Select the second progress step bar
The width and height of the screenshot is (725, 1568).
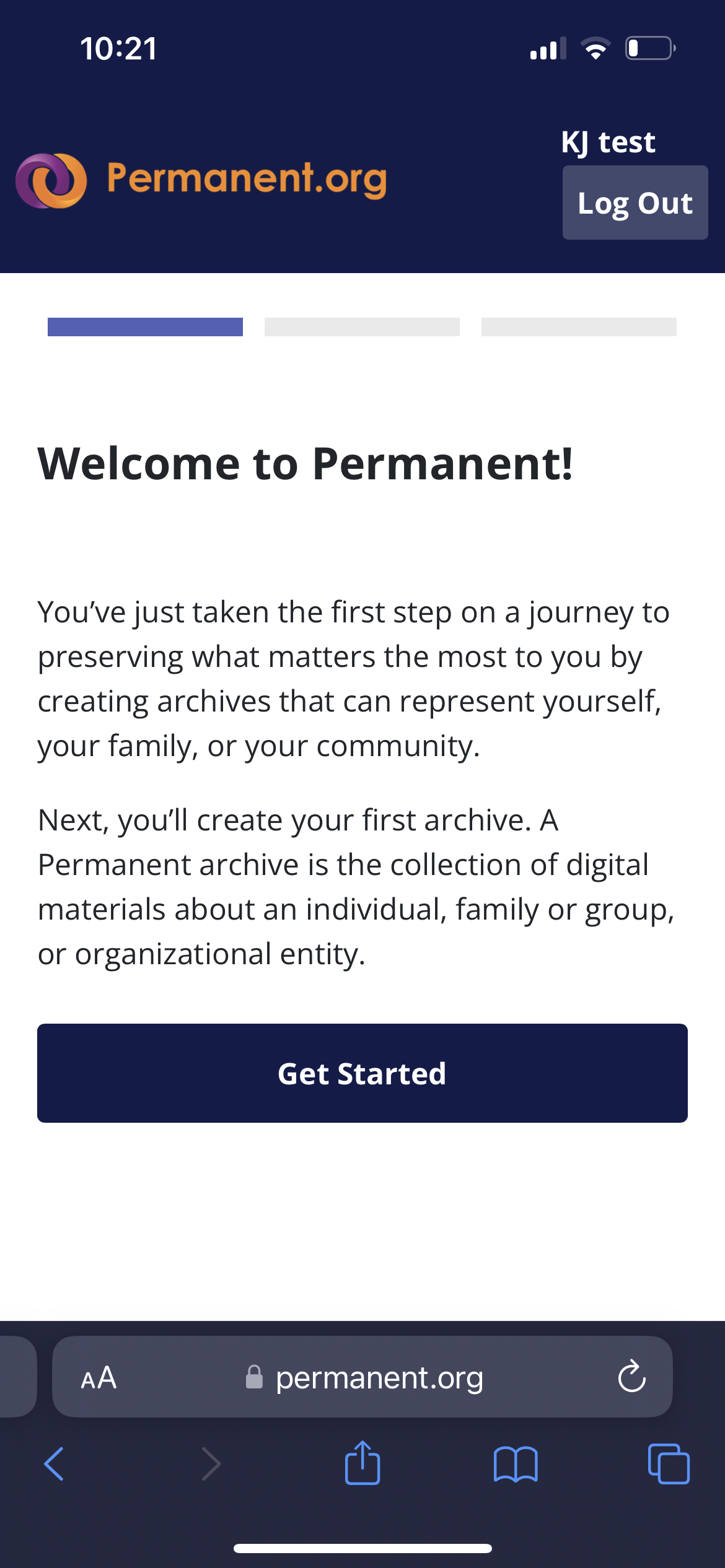coord(362,327)
